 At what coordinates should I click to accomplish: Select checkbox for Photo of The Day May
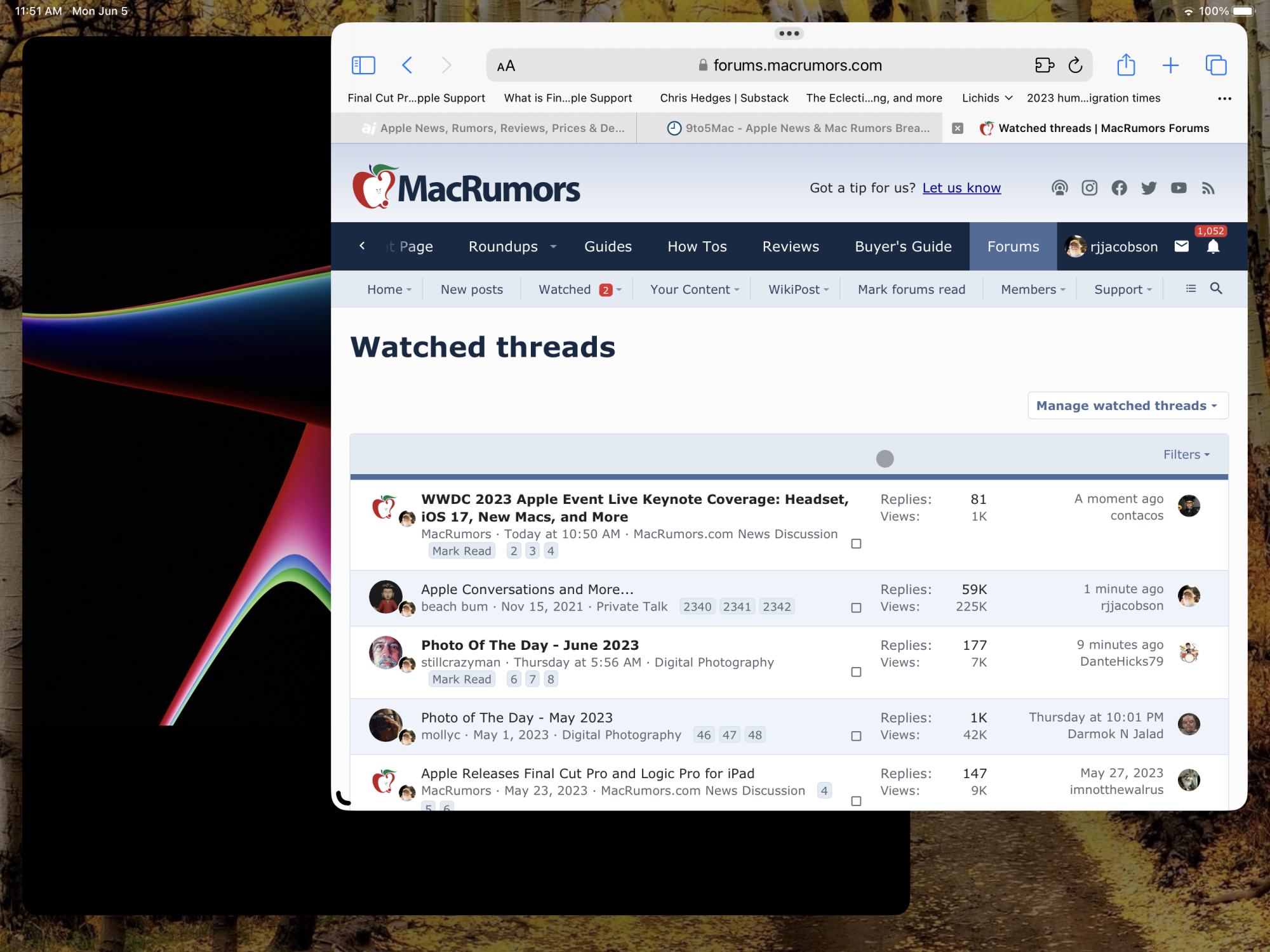pyautogui.click(x=856, y=736)
